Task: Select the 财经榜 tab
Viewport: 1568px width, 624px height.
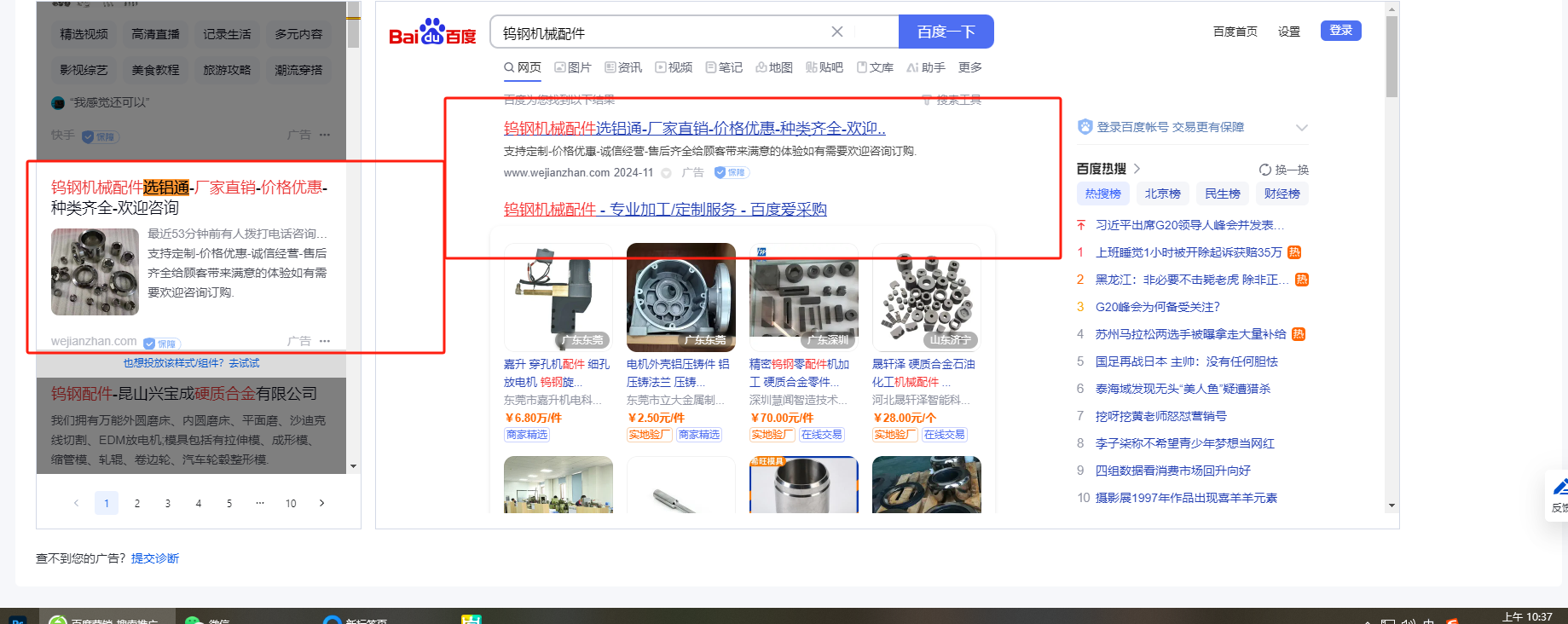Action: [1282, 194]
